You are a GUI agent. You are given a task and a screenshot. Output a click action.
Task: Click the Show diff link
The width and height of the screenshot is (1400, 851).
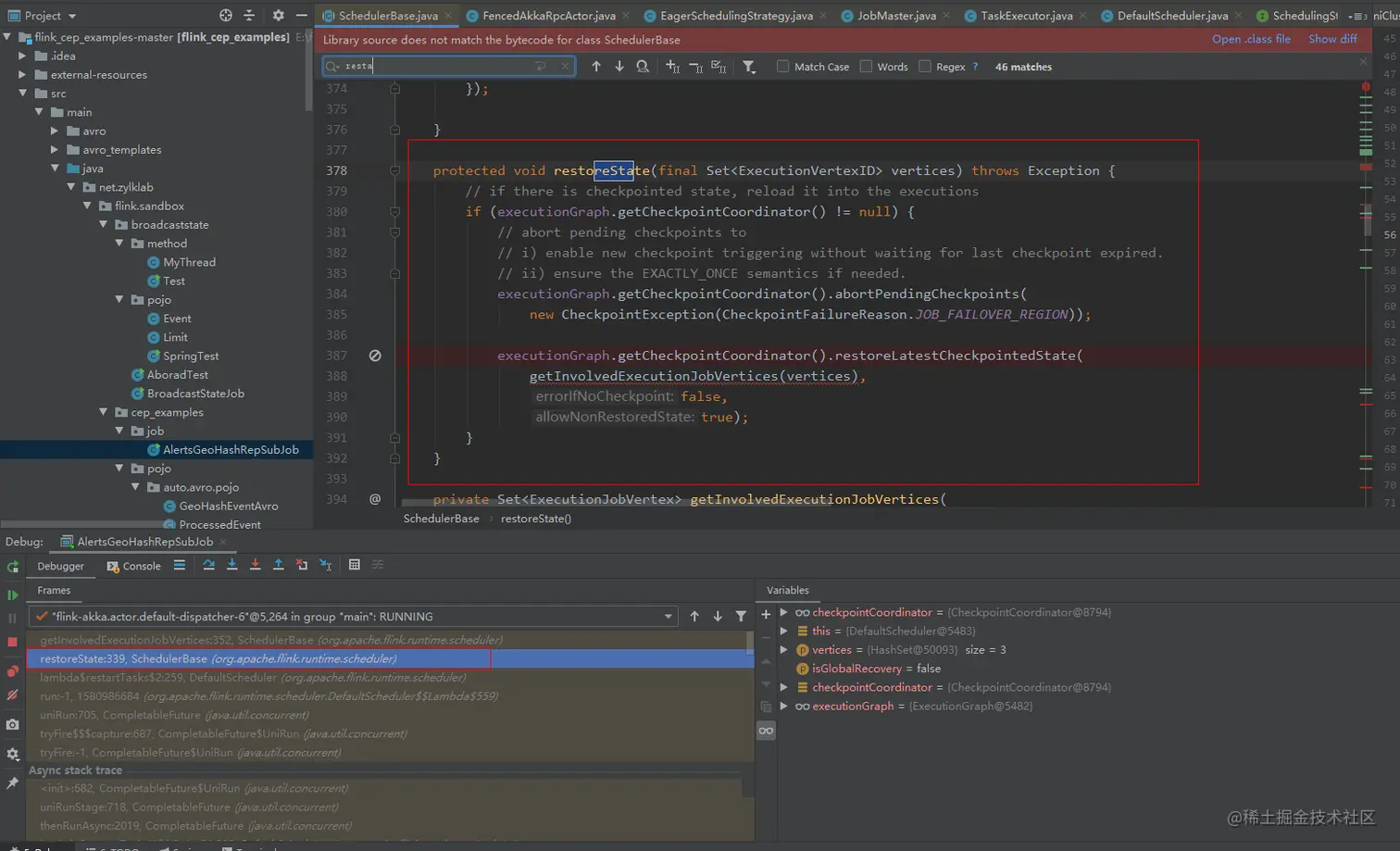[x=1332, y=40]
